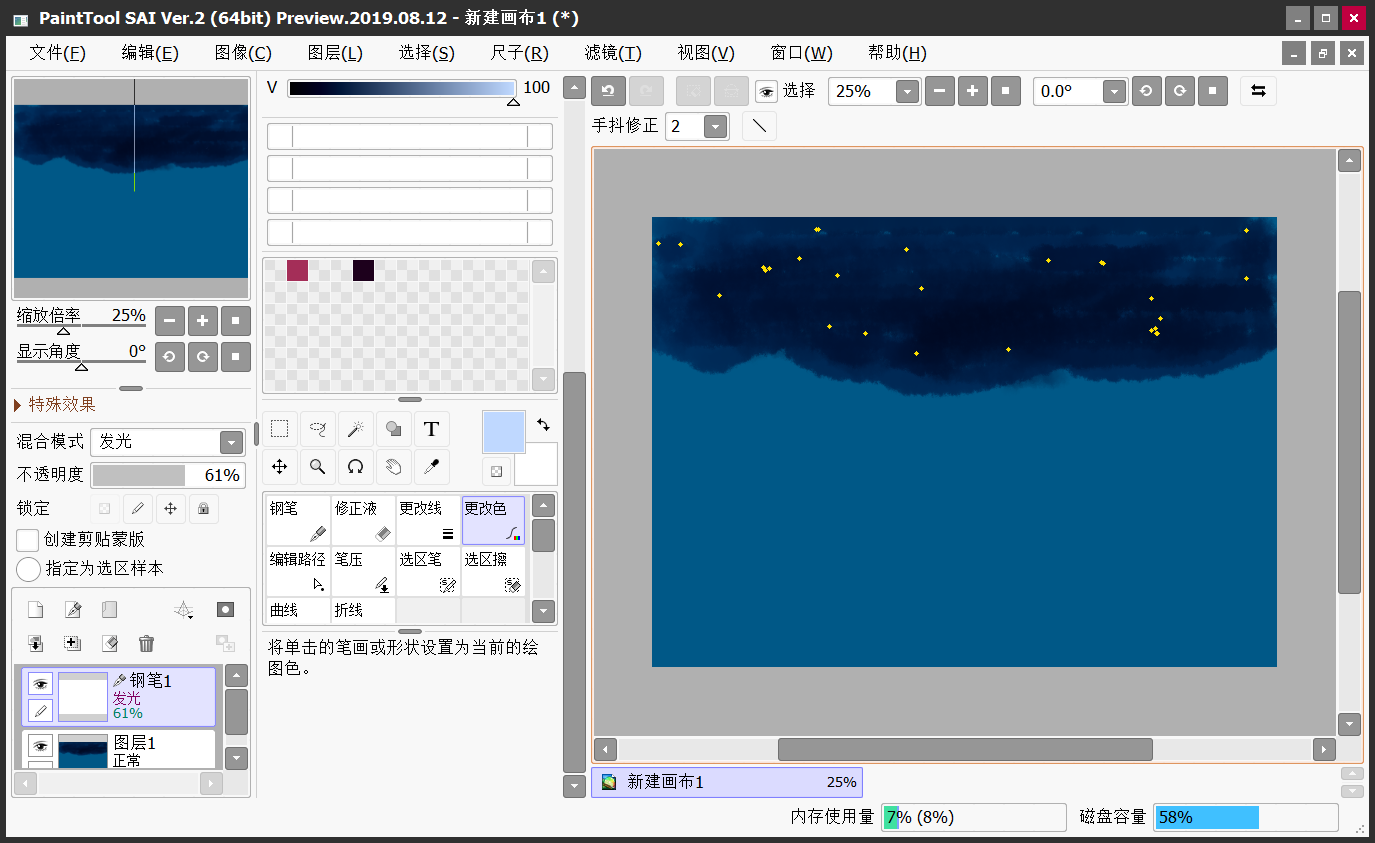Toggle lock moving for layer
This screenshot has width=1375, height=843.
[170, 508]
